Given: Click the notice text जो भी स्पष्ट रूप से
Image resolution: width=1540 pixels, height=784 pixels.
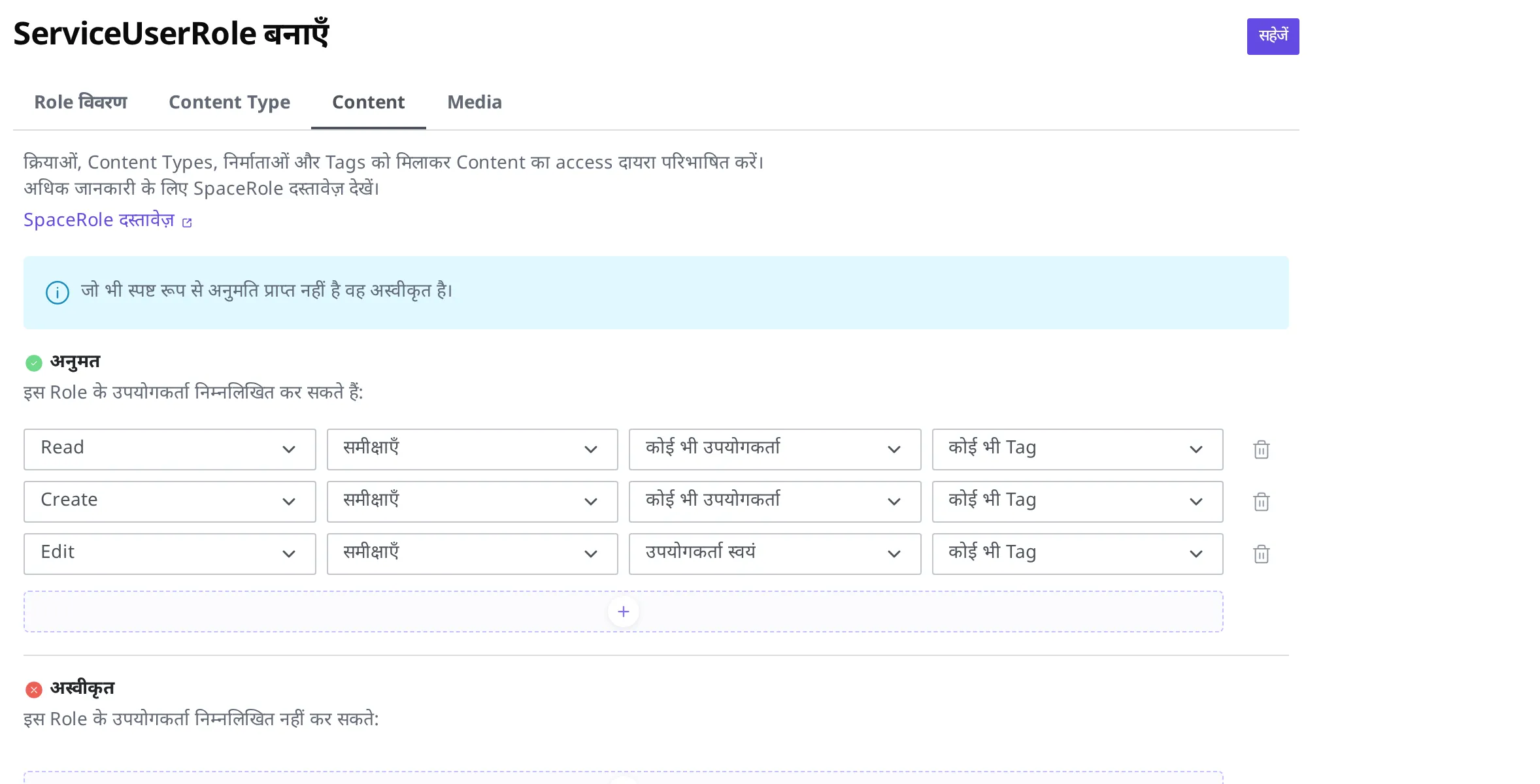Looking at the screenshot, I should coord(267,291).
